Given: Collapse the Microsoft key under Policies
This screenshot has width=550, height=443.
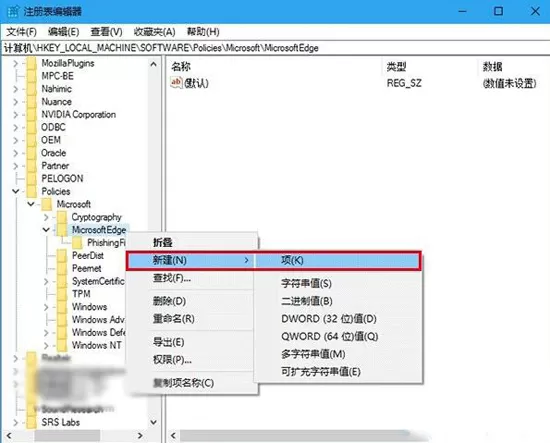Looking at the screenshot, I should [31, 204].
